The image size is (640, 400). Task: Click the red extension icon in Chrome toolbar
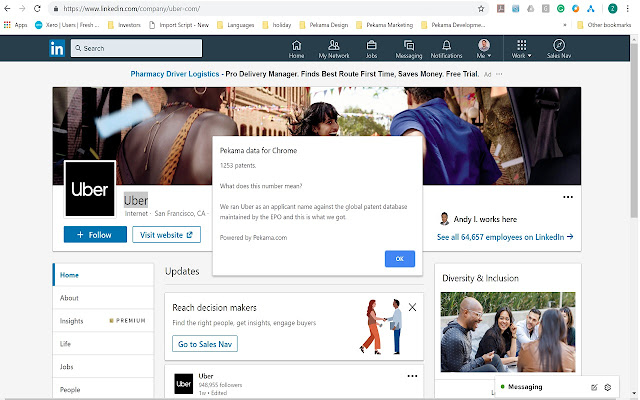tap(500, 9)
